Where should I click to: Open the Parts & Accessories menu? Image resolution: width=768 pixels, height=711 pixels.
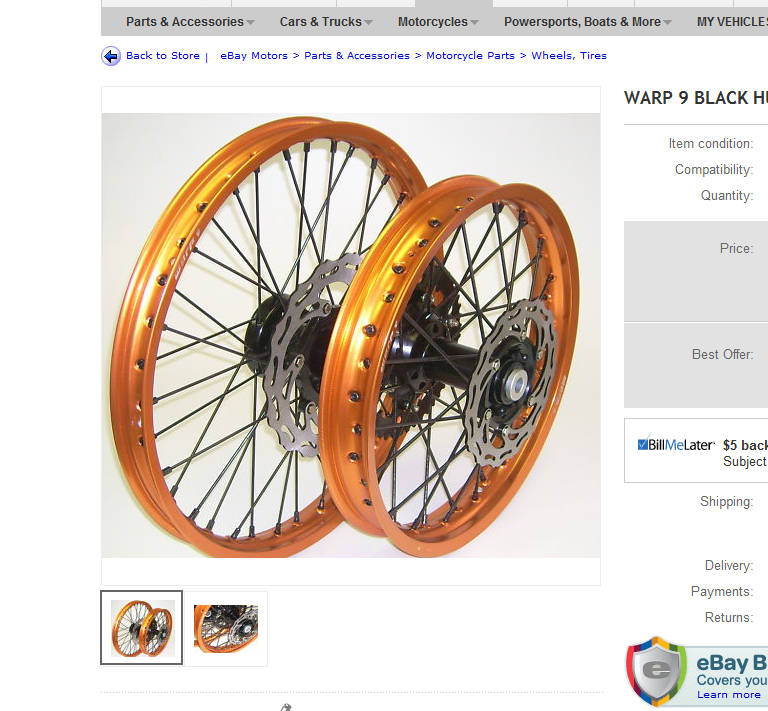185,22
